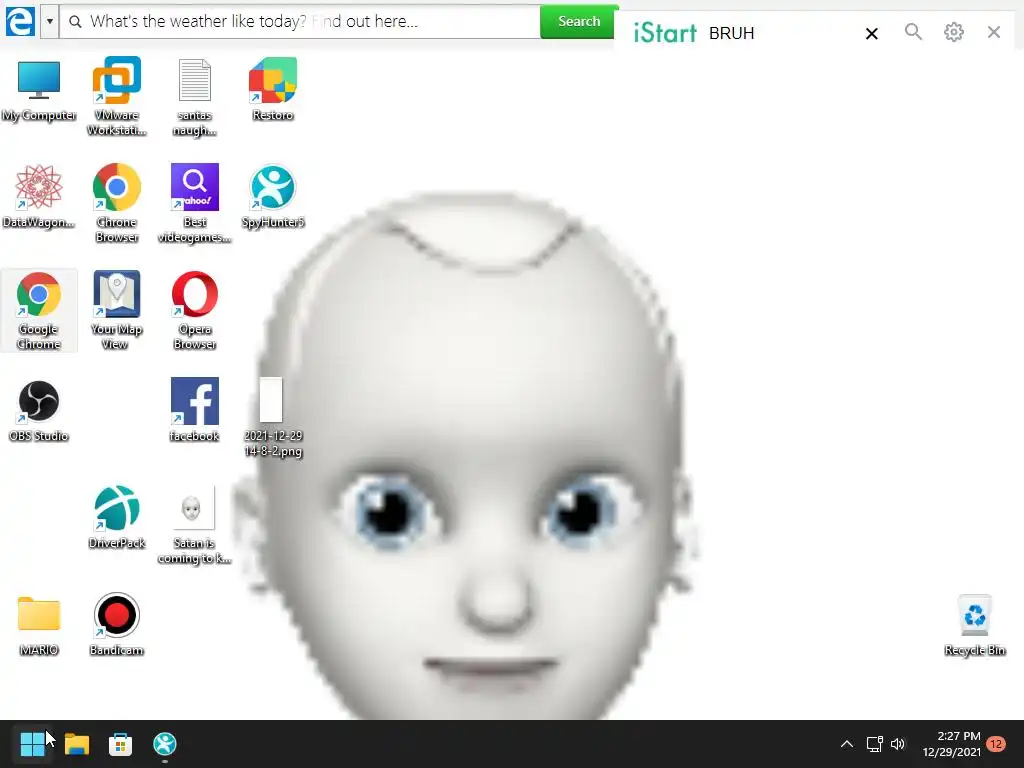The width and height of the screenshot is (1024, 768).
Task: Open the Recycle Bin
Action: [x=974, y=625]
